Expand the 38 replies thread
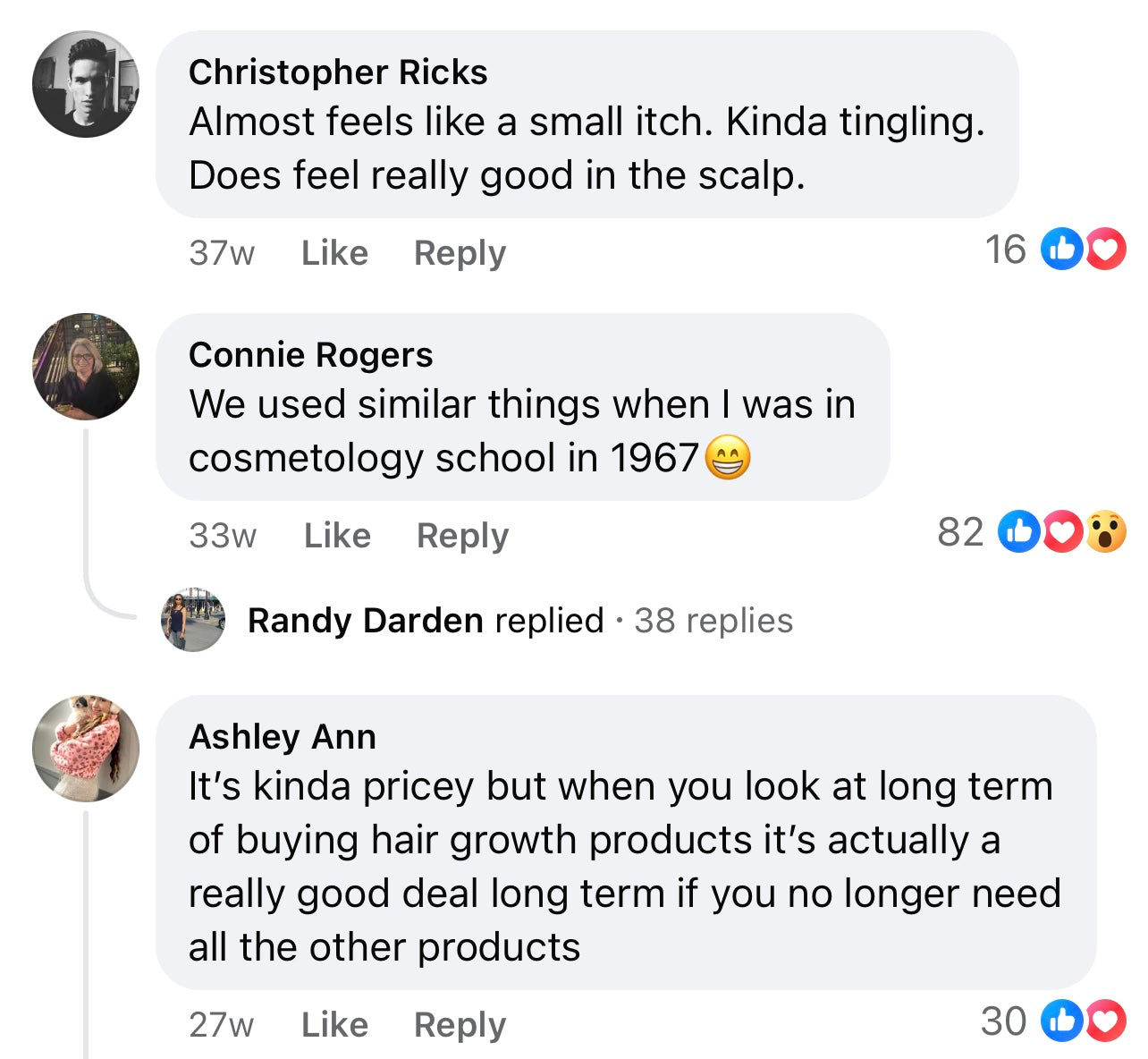 713,620
